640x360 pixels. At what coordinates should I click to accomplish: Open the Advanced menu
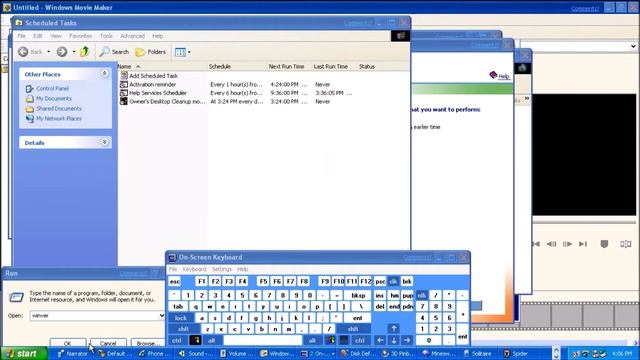point(132,36)
